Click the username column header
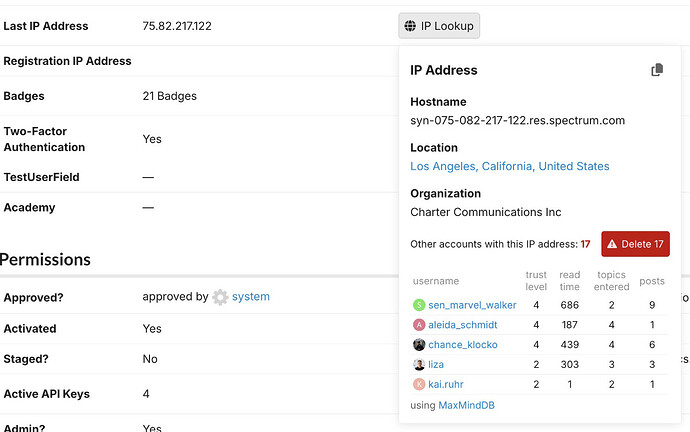The width and height of the screenshot is (690, 432). [436, 281]
